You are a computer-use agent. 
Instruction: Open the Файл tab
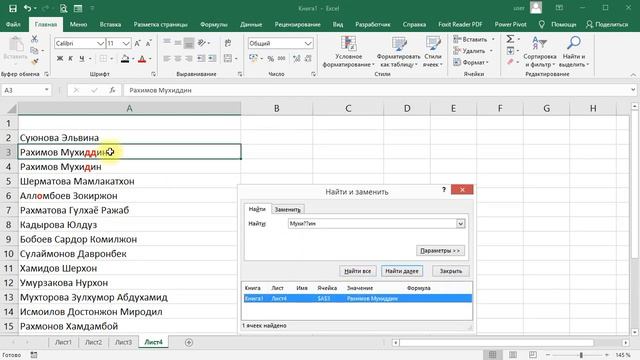point(13,24)
